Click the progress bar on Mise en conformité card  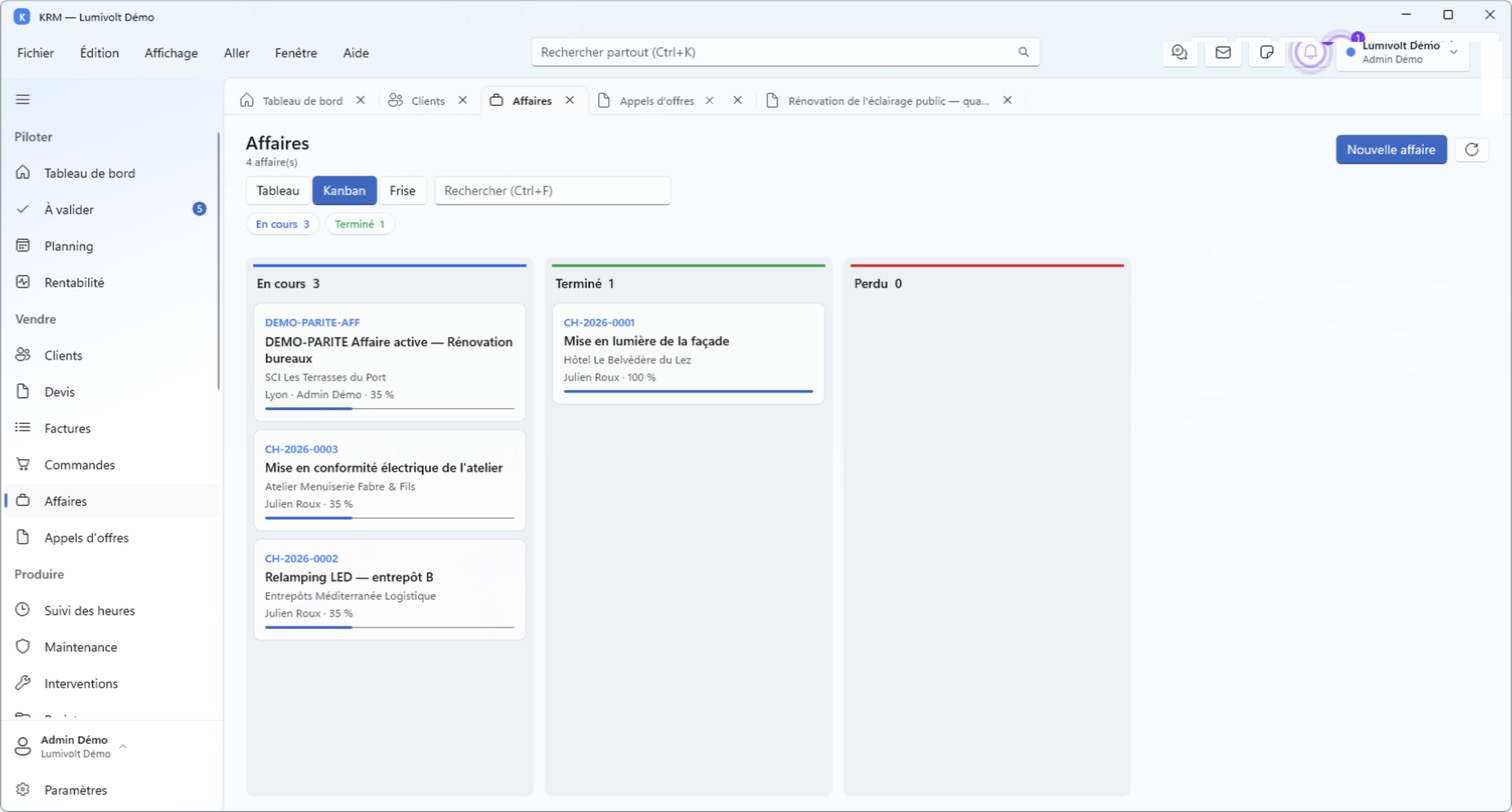point(389,518)
